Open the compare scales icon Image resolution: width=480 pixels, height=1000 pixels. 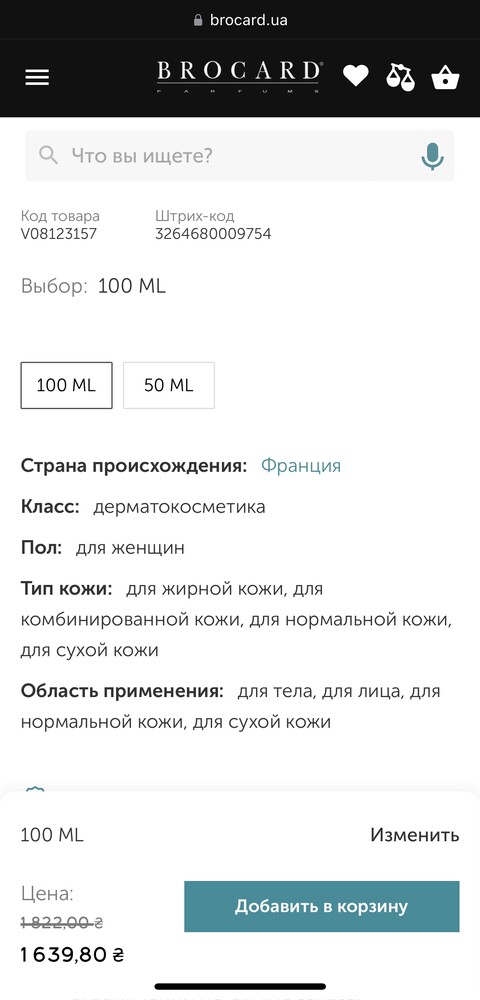click(400, 77)
